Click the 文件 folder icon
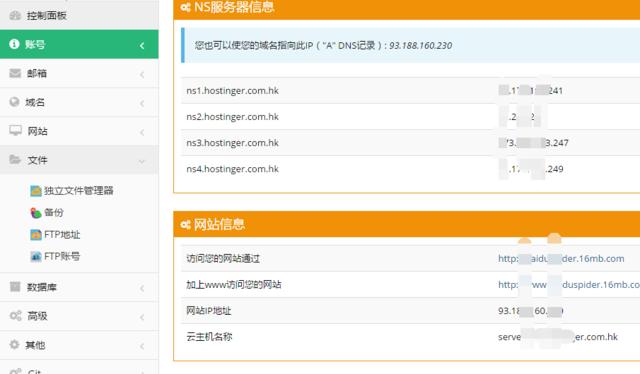 (x=15, y=159)
